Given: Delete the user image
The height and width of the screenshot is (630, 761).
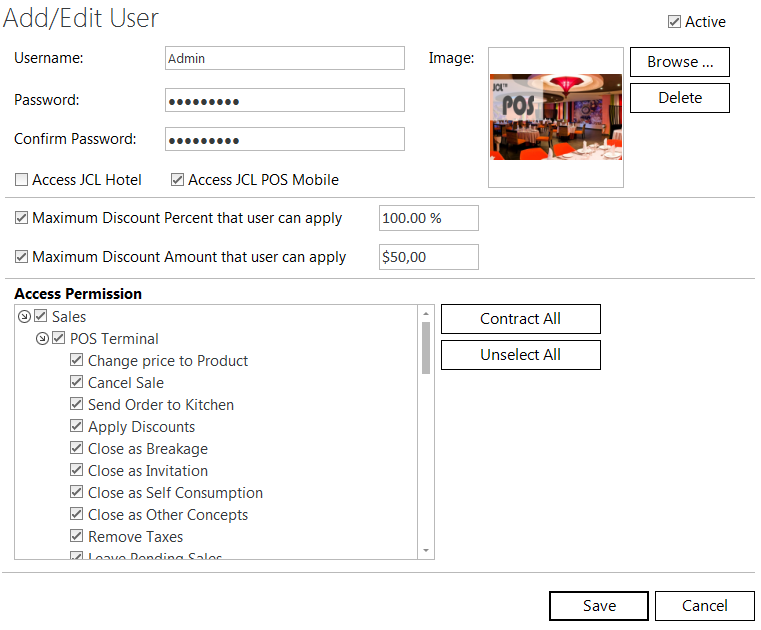Looking at the screenshot, I should (x=679, y=98).
